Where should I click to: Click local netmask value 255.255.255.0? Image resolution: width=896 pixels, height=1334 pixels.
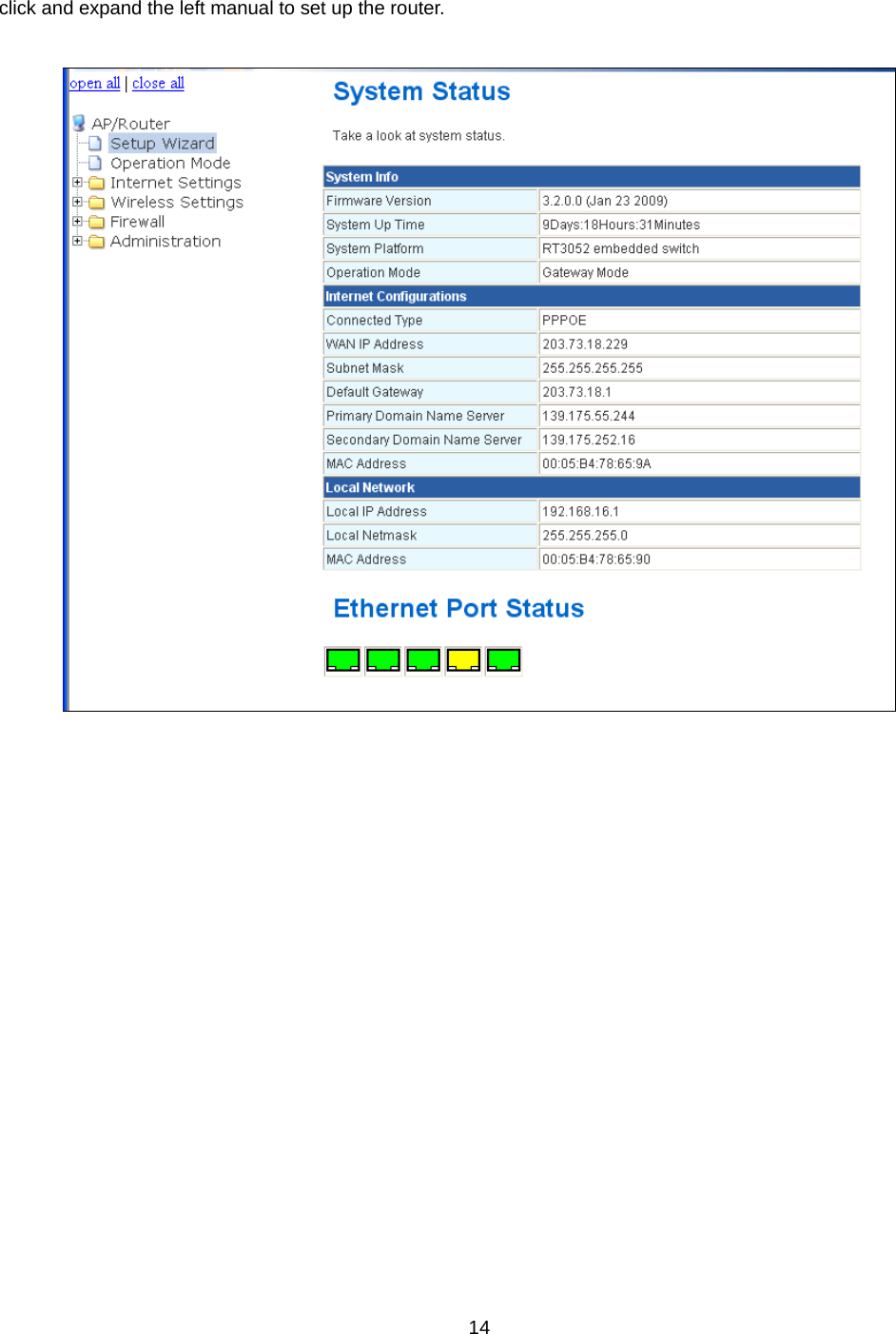point(585,535)
